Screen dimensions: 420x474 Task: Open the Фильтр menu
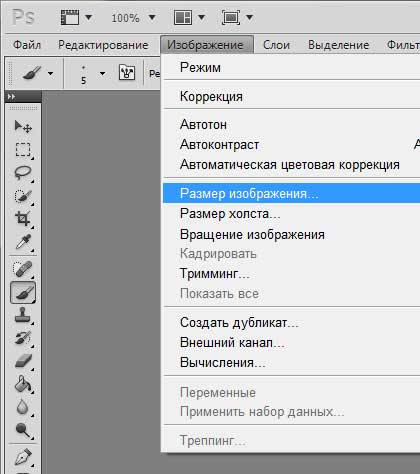click(x=403, y=45)
